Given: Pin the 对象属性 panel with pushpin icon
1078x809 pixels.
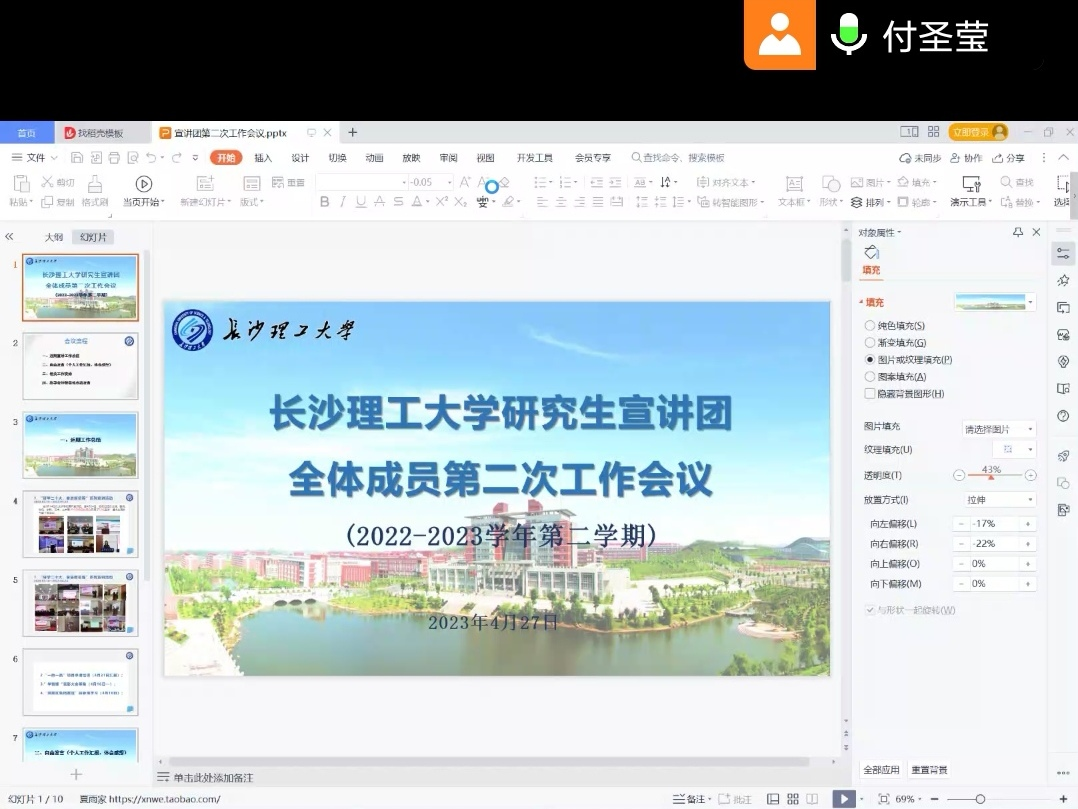Looking at the screenshot, I should (x=1018, y=232).
